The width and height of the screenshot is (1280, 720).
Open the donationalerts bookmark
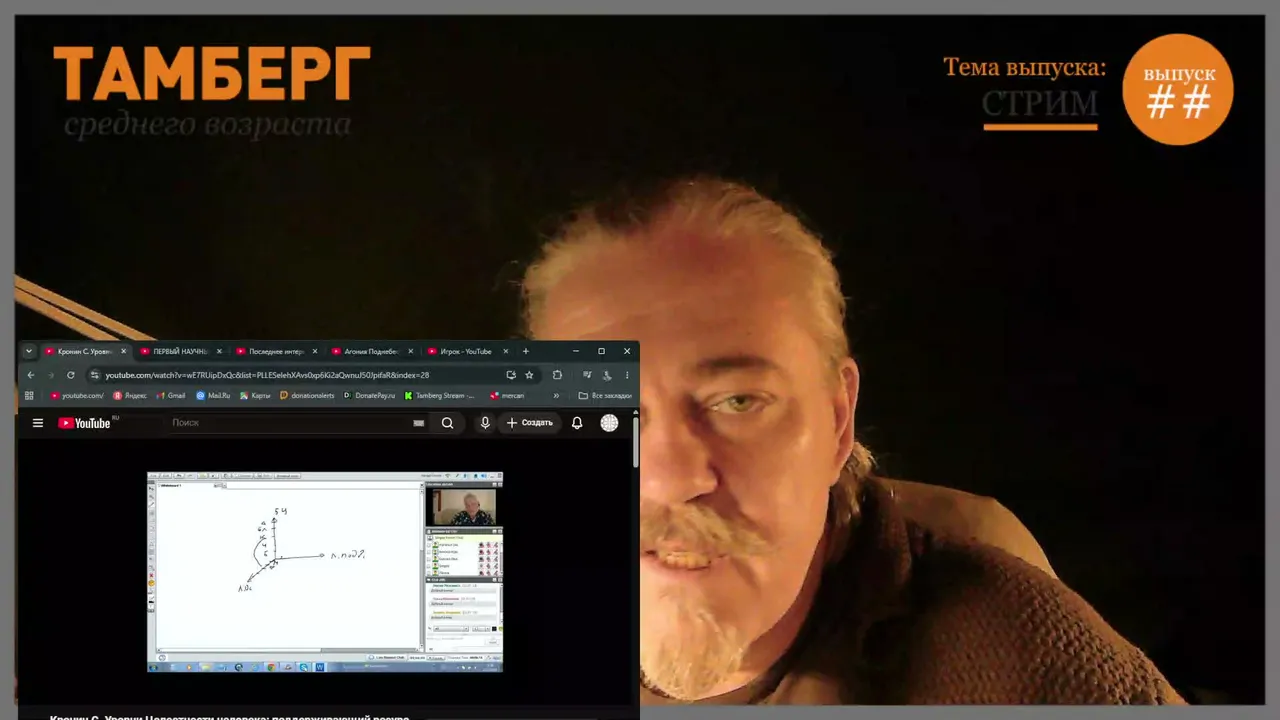tap(307, 395)
